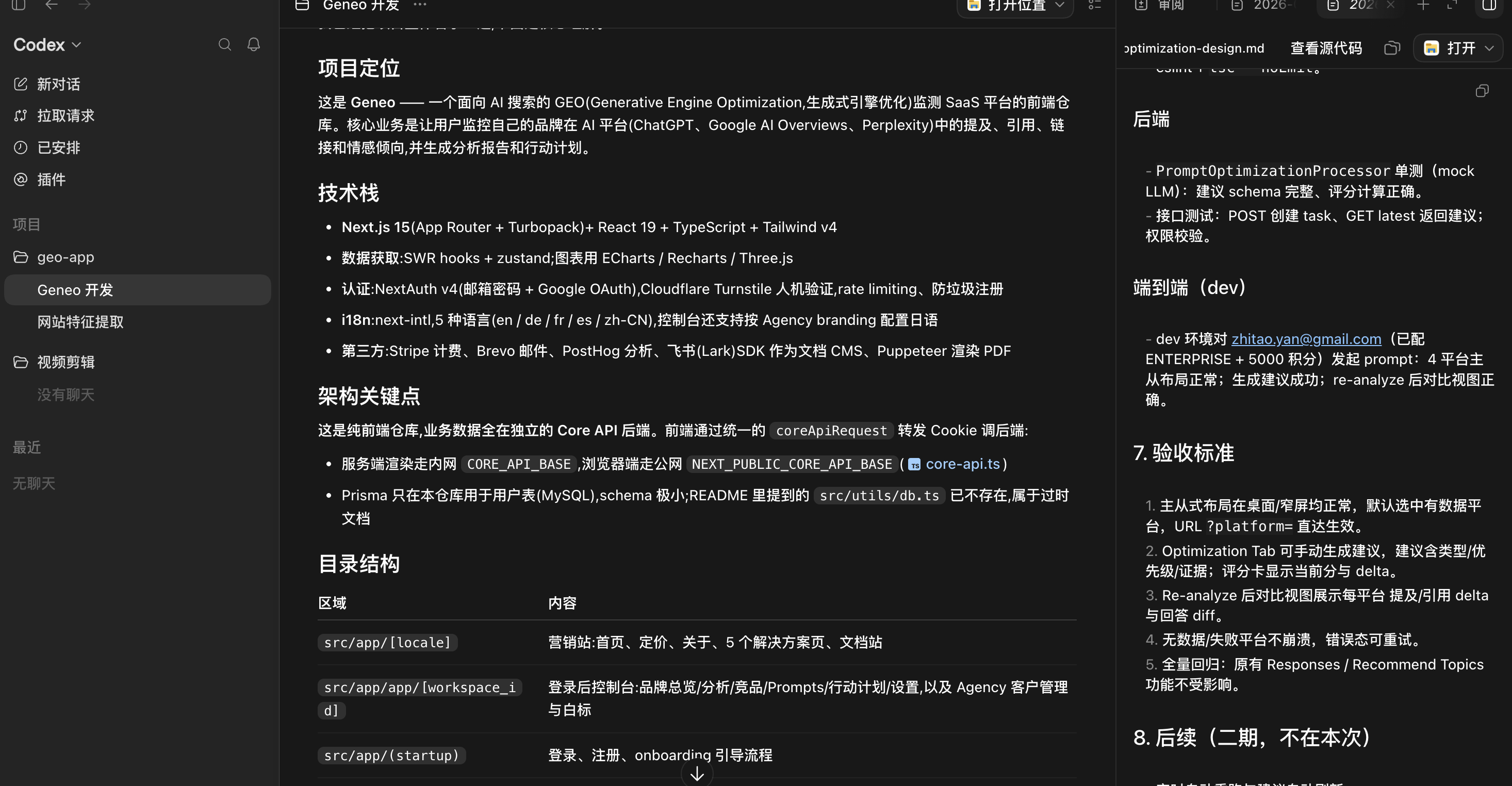The height and width of the screenshot is (786, 1512).
Task: Toggle the left sidebar panel icon
Action: coord(19,5)
